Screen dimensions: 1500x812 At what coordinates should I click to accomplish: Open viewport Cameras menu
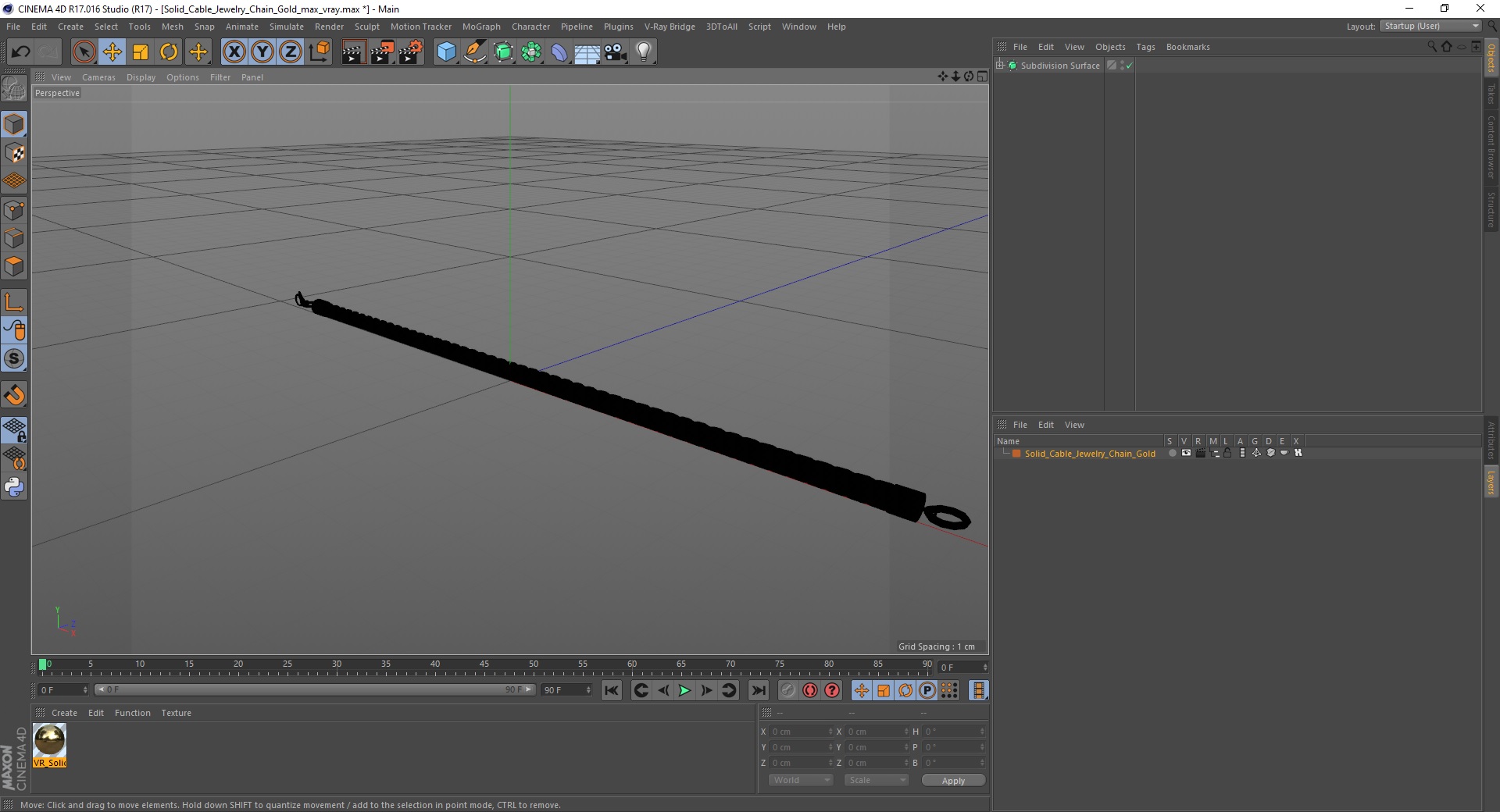coord(98,77)
